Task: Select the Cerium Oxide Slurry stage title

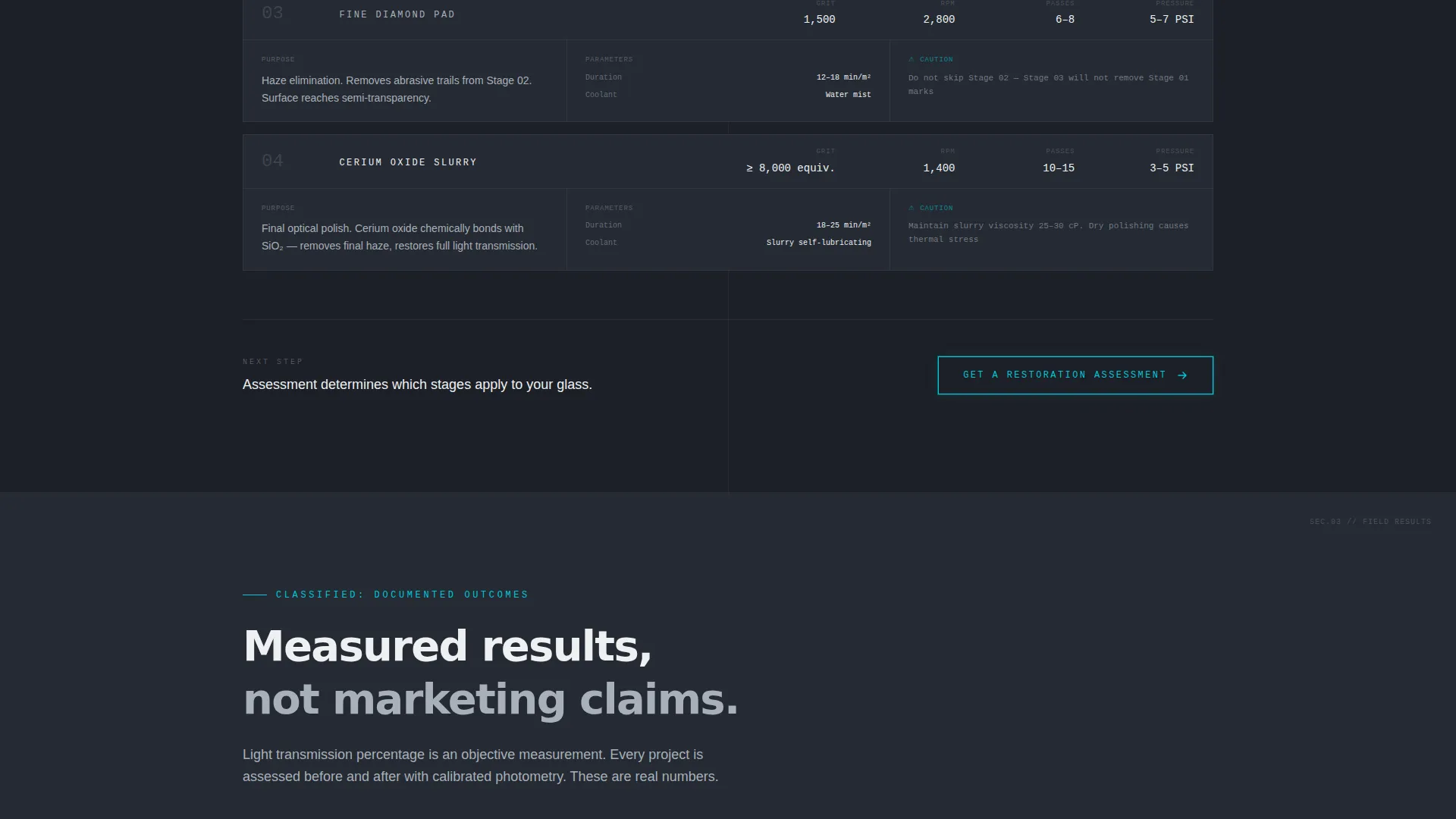Action: click(408, 162)
